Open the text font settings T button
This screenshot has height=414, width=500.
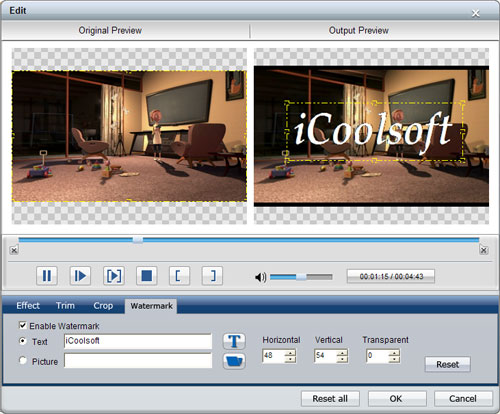pos(234,341)
